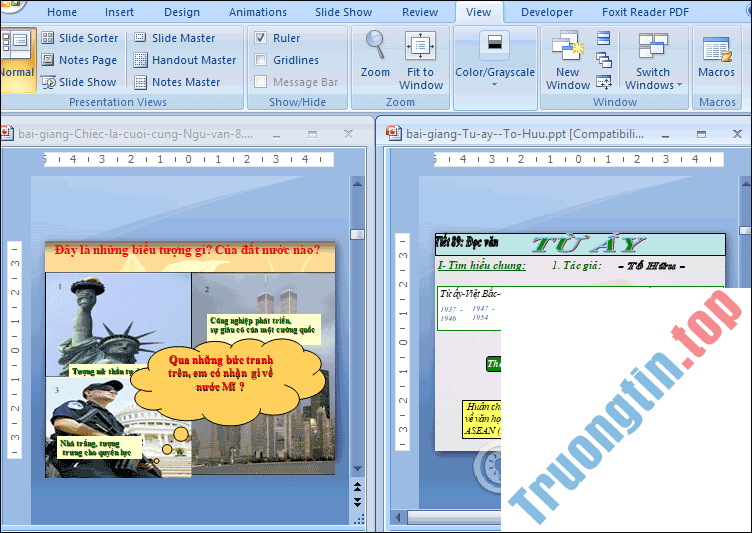
Task: Open Slide Master view
Action: pos(175,38)
